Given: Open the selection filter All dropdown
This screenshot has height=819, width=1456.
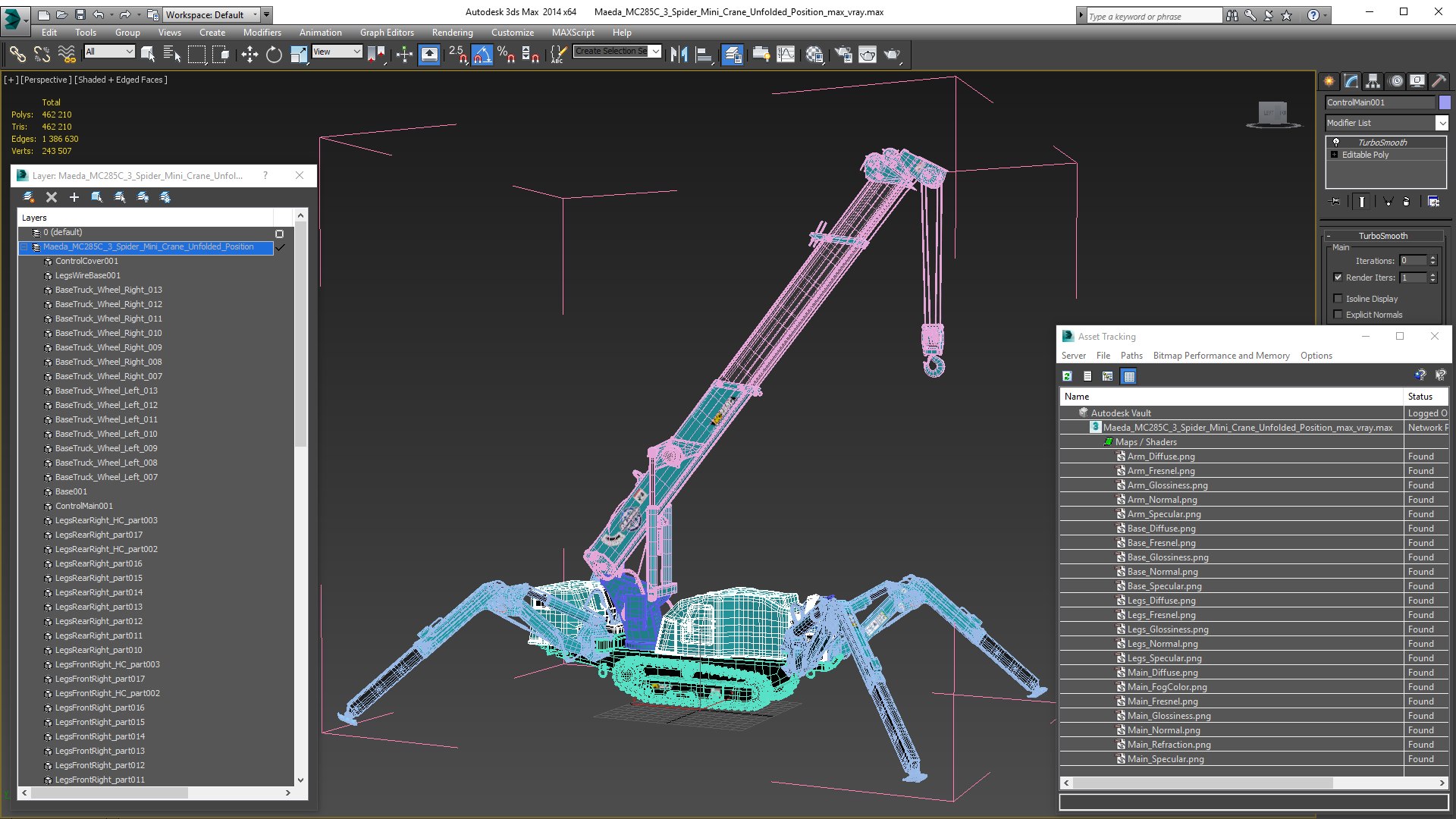Looking at the screenshot, I should click(x=109, y=52).
